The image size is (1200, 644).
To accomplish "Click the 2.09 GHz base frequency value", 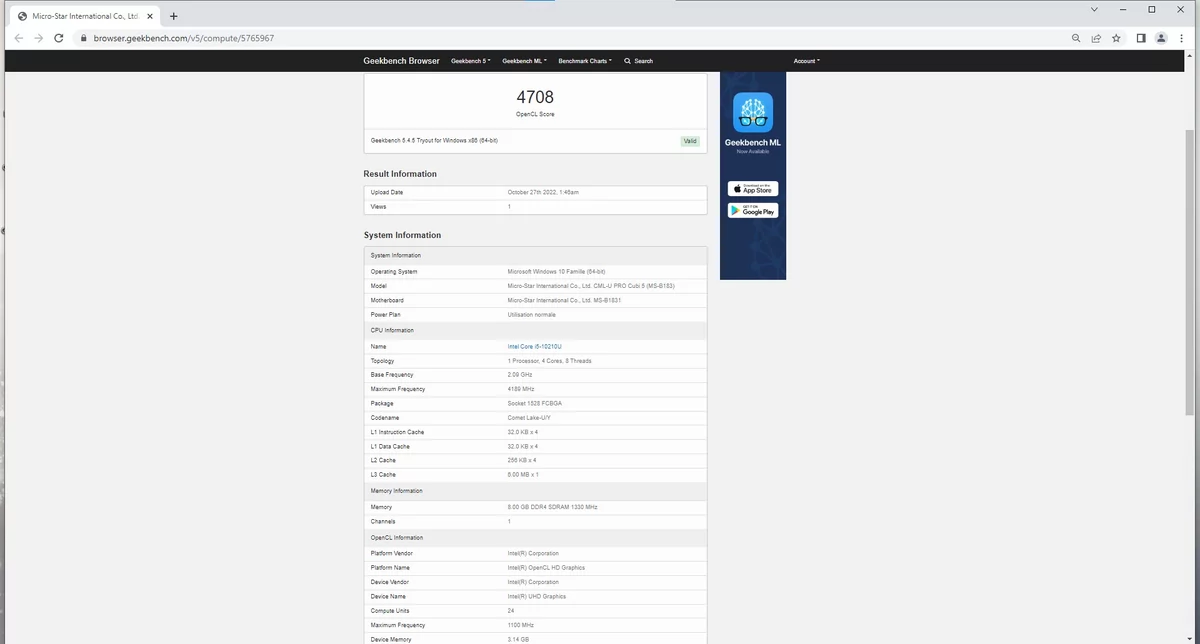I will click(522, 375).
